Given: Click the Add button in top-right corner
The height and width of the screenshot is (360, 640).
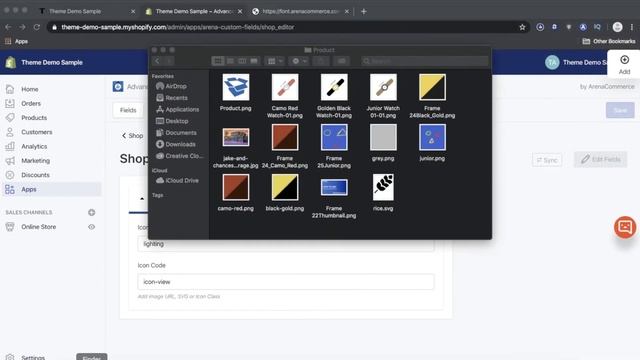Looking at the screenshot, I should (624, 65).
